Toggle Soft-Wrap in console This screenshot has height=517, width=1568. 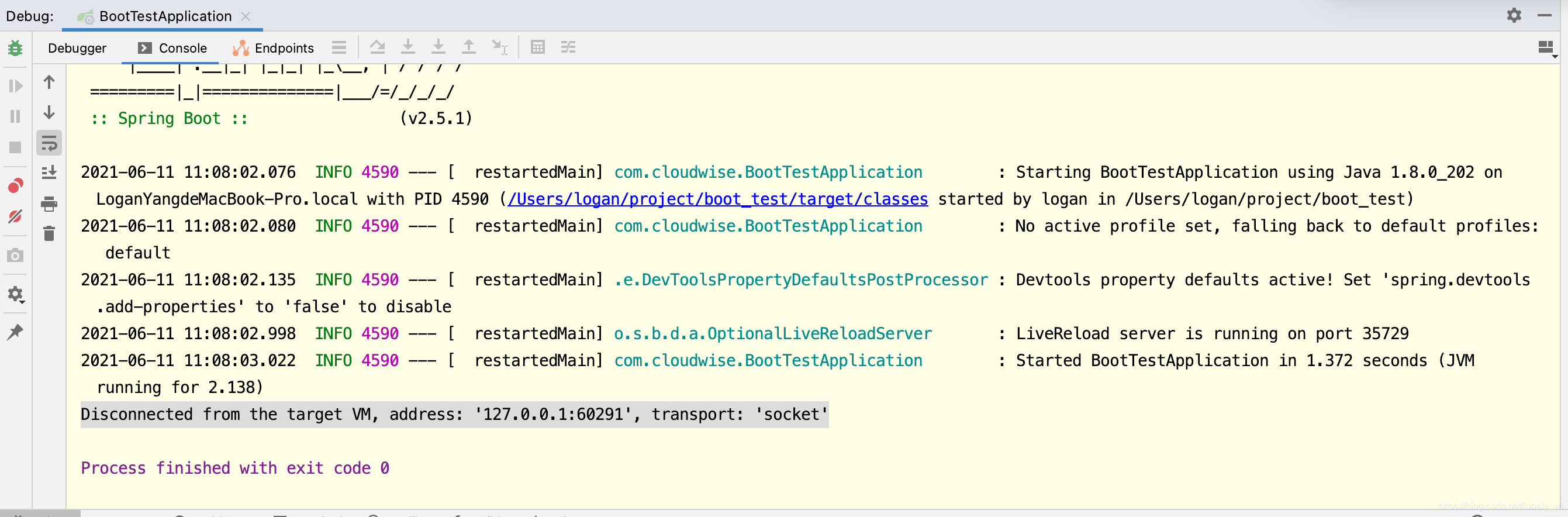click(49, 143)
